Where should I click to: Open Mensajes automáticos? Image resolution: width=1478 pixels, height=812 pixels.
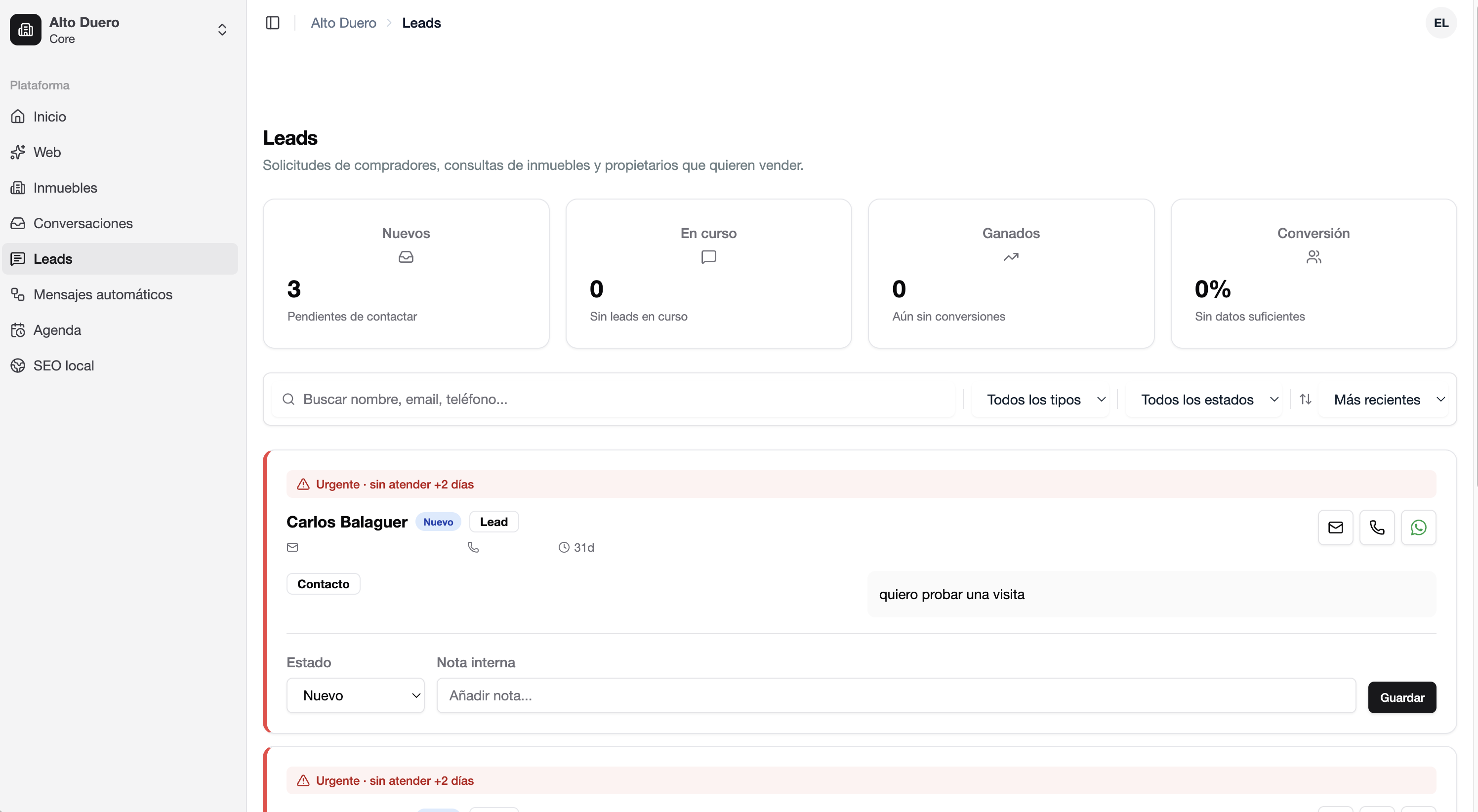tap(120, 294)
